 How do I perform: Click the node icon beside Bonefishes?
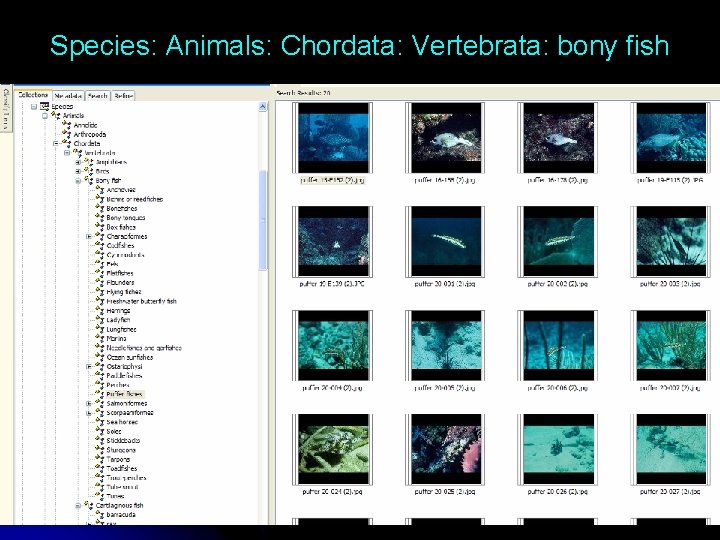[100, 208]
